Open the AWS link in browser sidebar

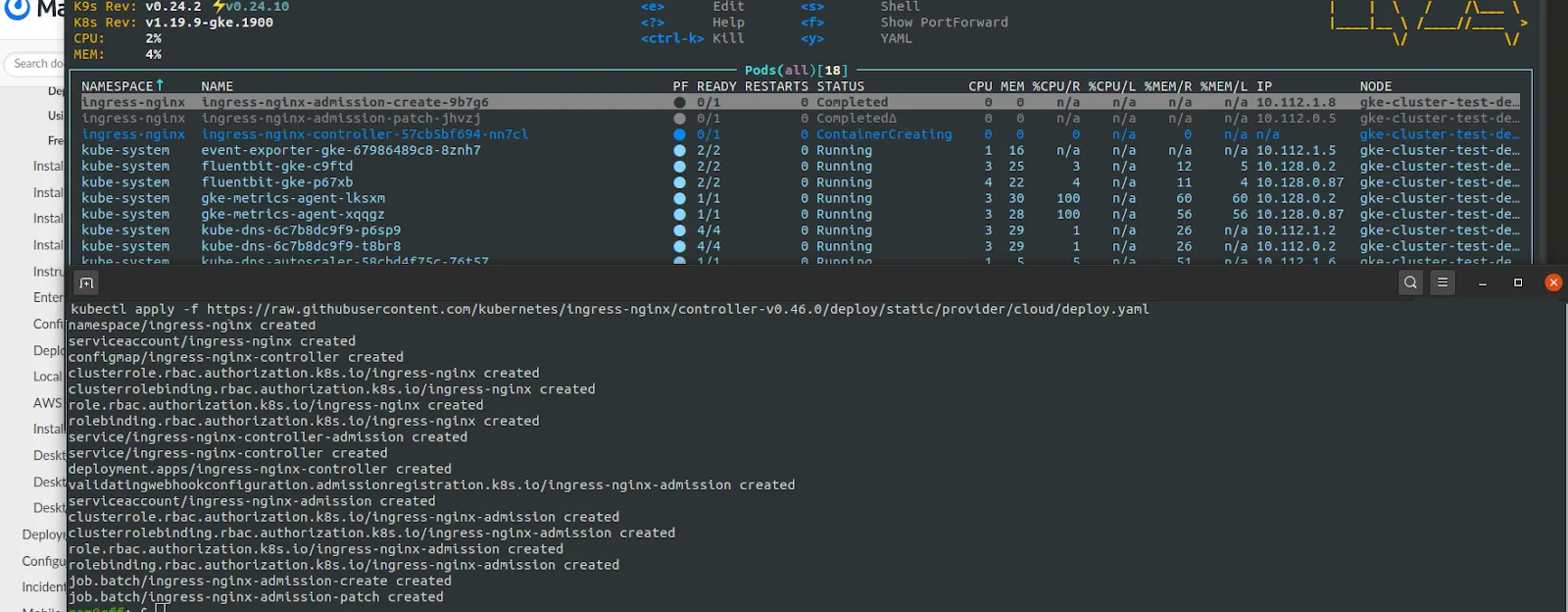tap(48, 403)
